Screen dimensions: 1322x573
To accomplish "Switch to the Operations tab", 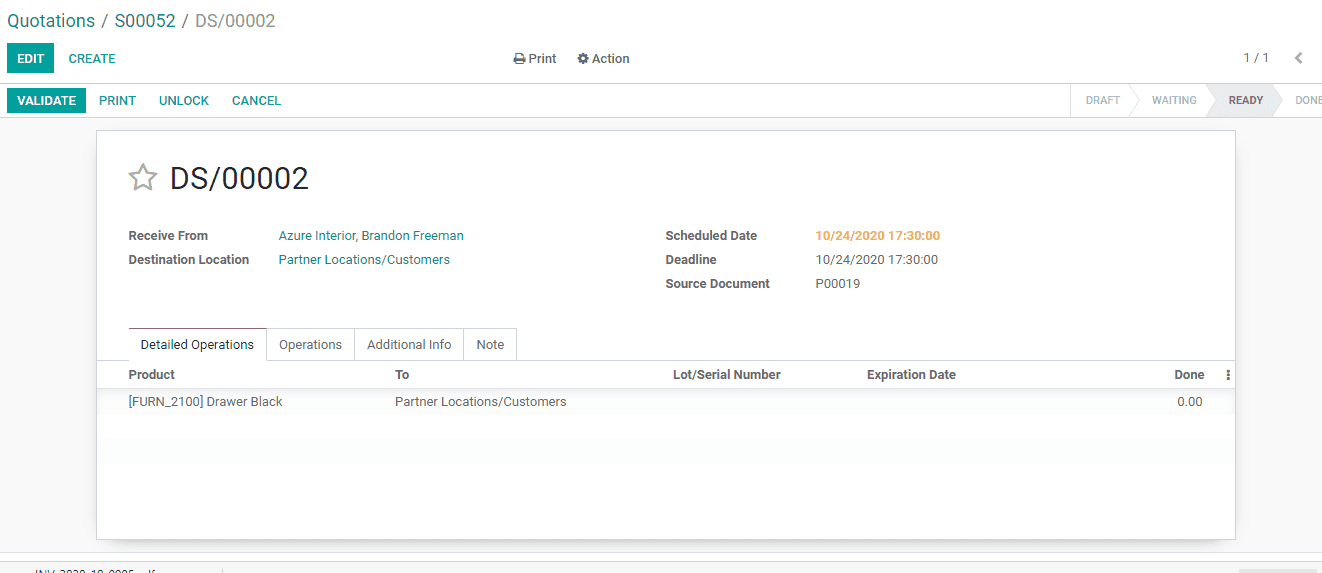I will (310, 344).
